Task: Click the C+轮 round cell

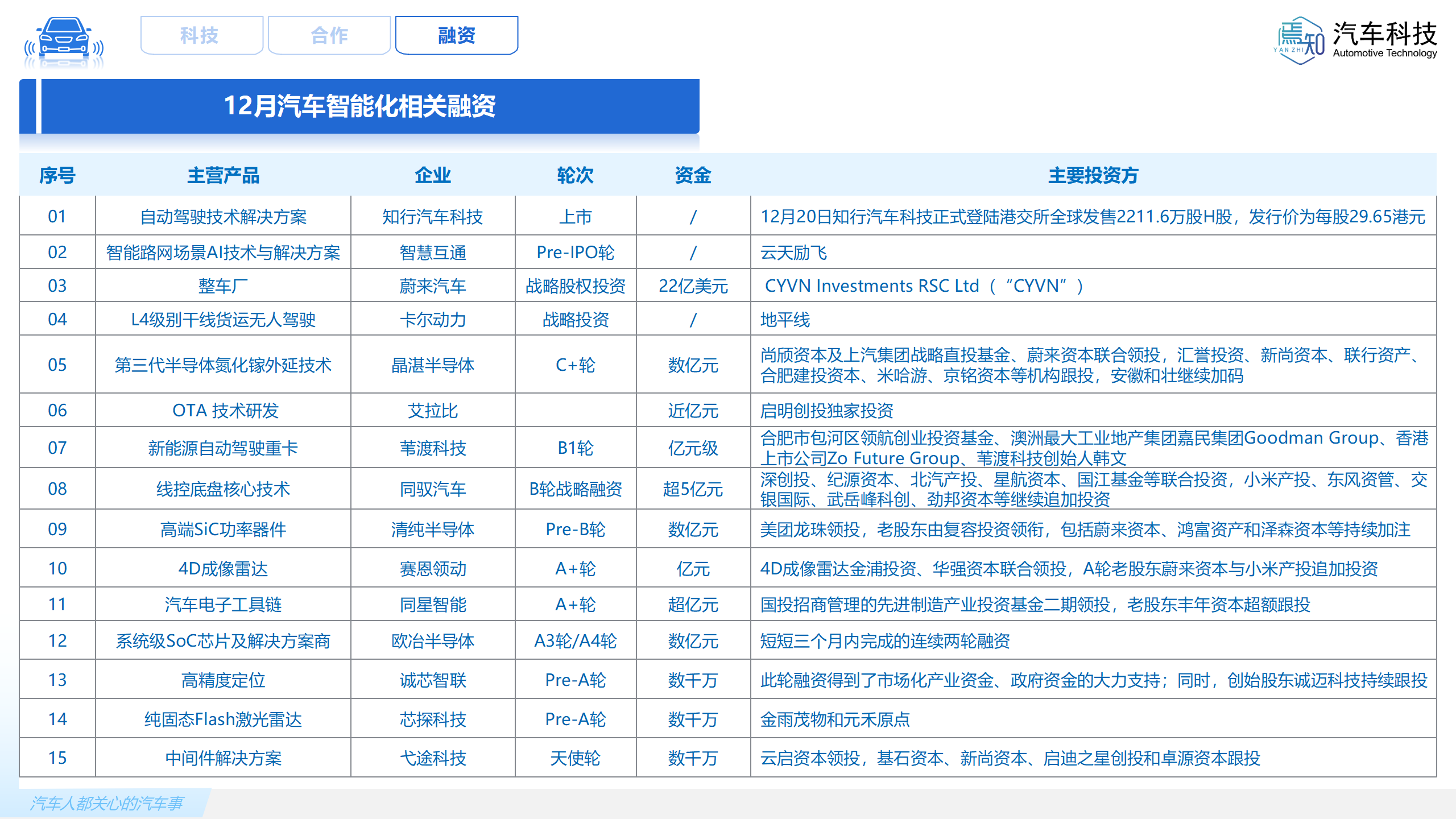Action: click(x=576, y=365)
